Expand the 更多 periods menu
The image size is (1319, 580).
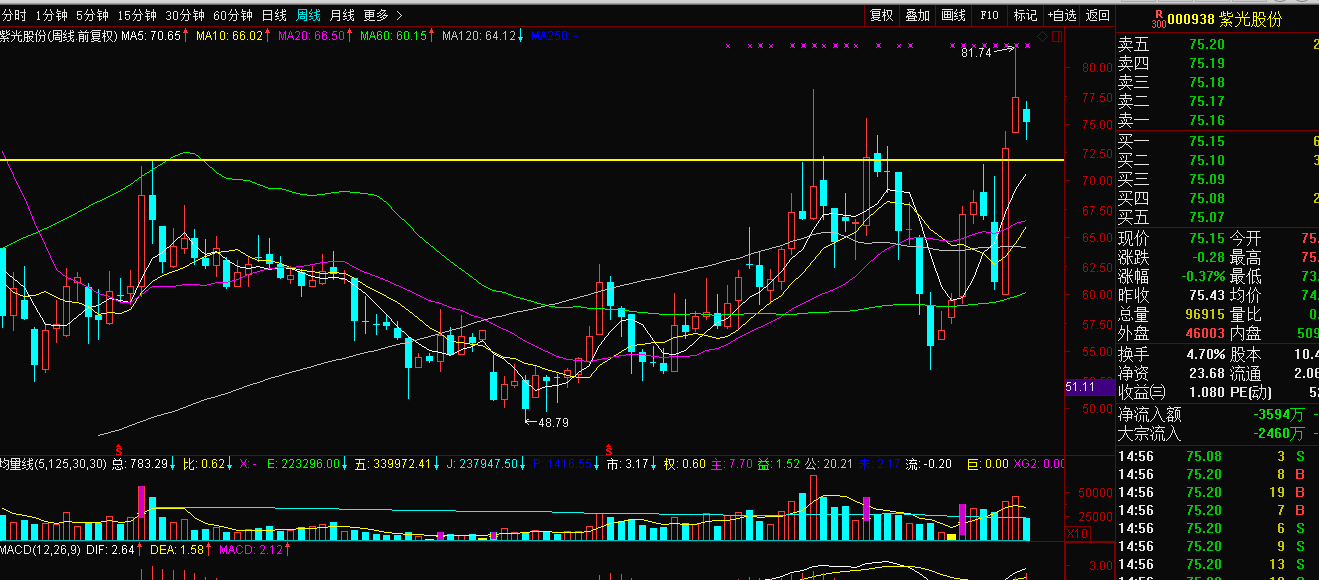[383, 15]
